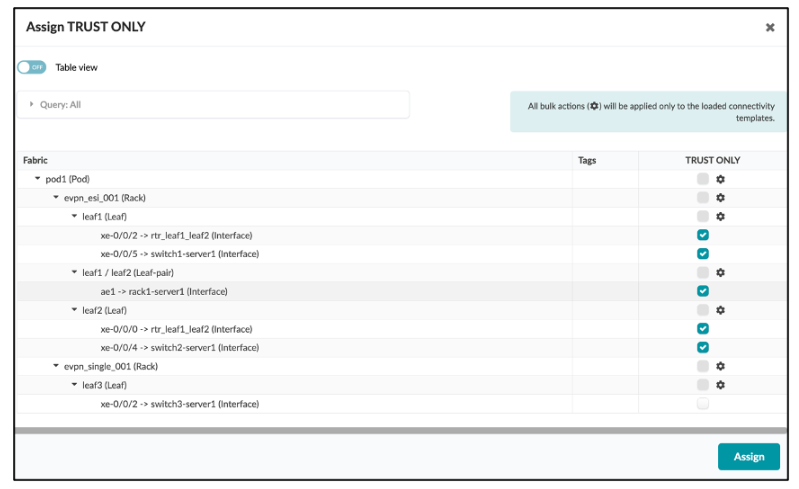Collapse the pod1 (Pod) tree node

38,179
